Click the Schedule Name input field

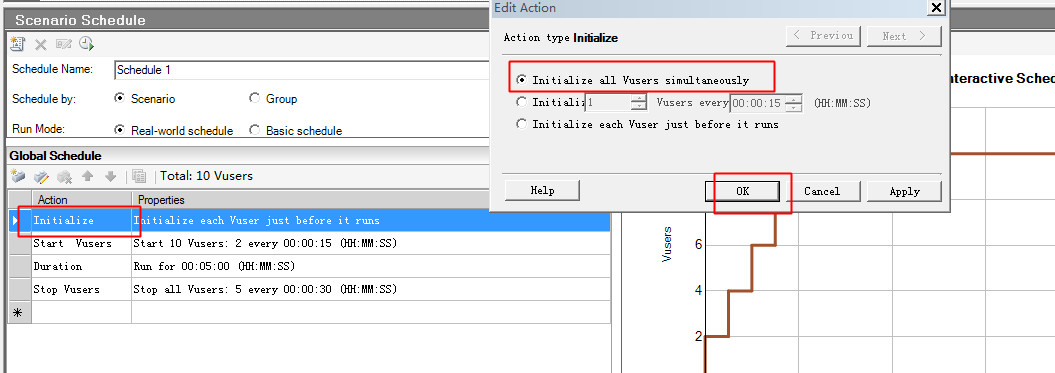[301, 70]
